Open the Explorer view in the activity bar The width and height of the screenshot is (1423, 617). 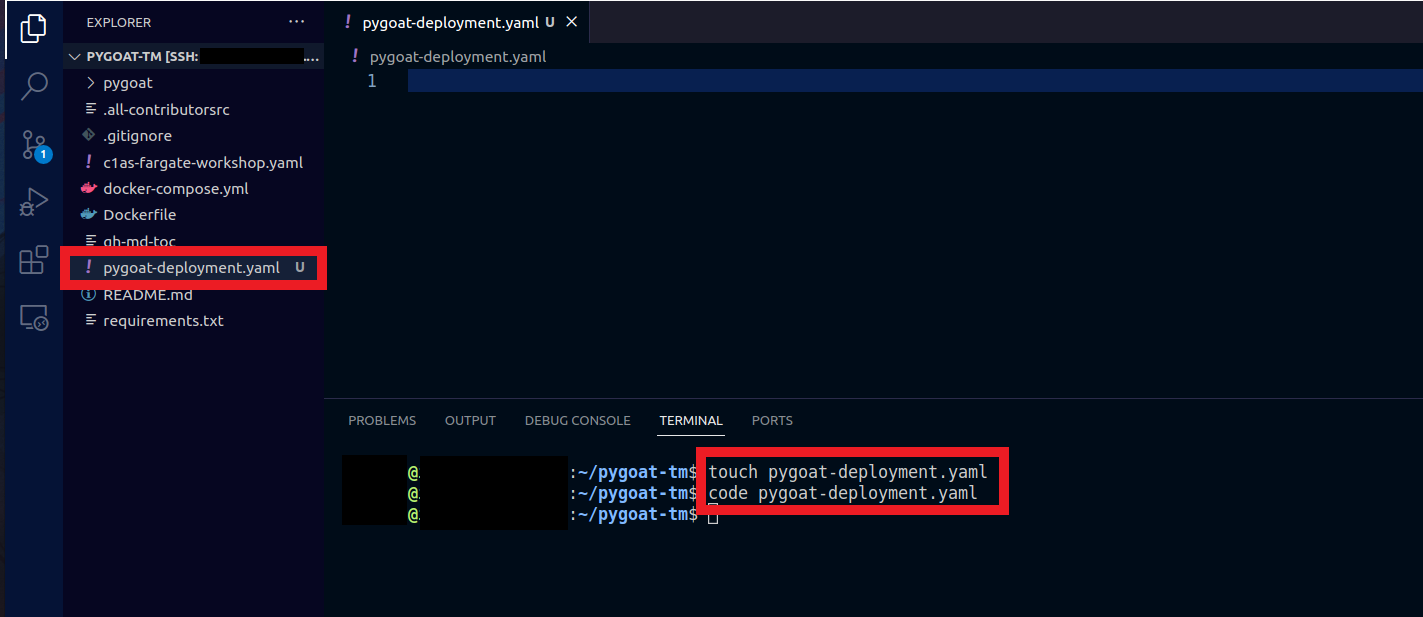pos(34,28)
